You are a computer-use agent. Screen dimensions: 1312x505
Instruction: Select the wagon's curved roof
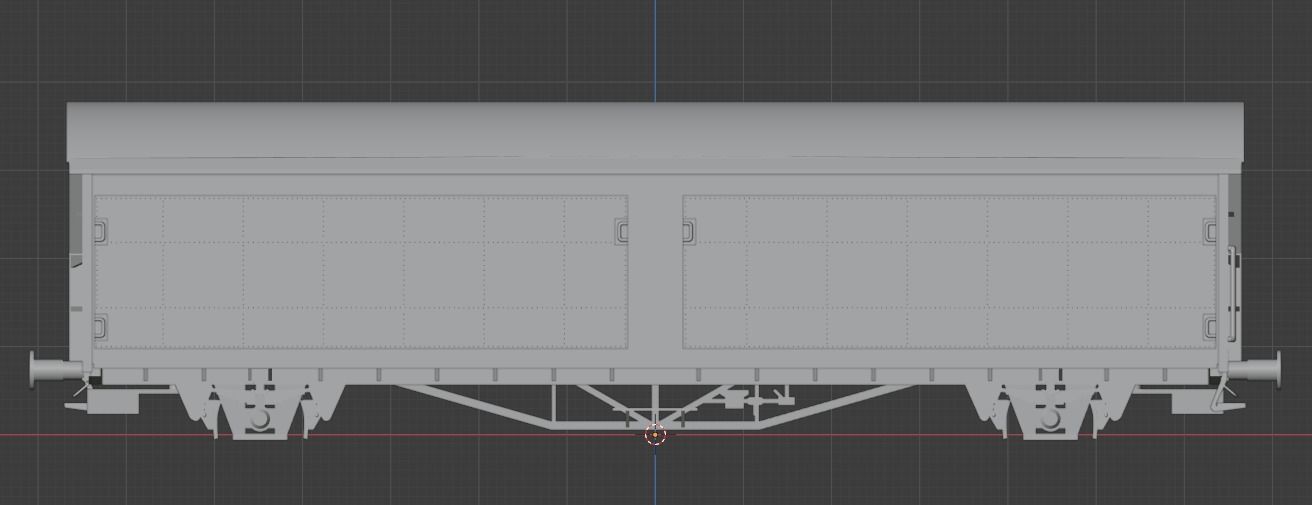[x=655, y=134]
